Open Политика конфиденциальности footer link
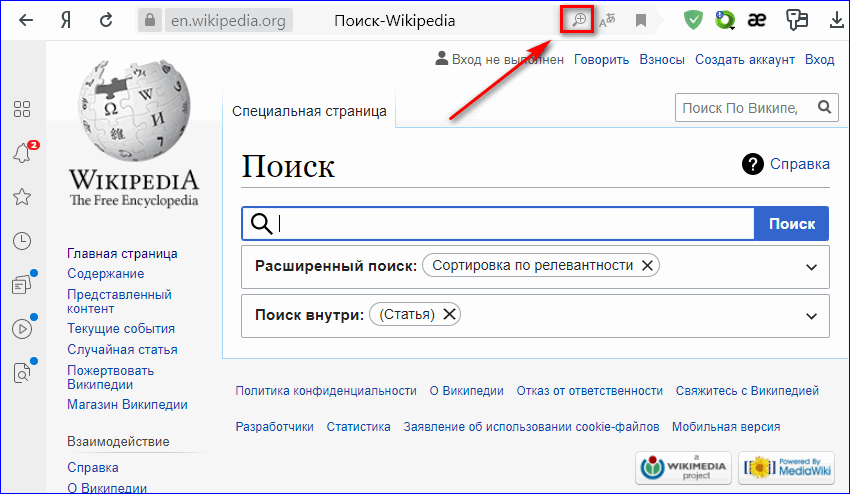850x494 pixels. (x=326, y=390)
